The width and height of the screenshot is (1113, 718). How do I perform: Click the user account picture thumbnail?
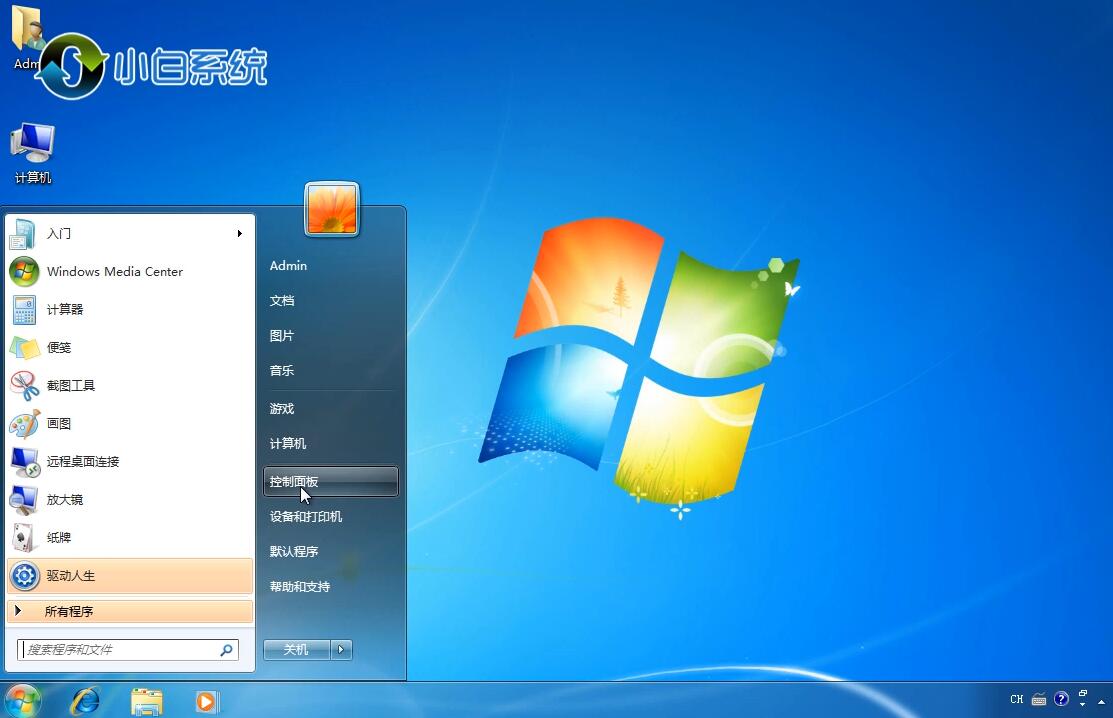(x=332, y=209)
